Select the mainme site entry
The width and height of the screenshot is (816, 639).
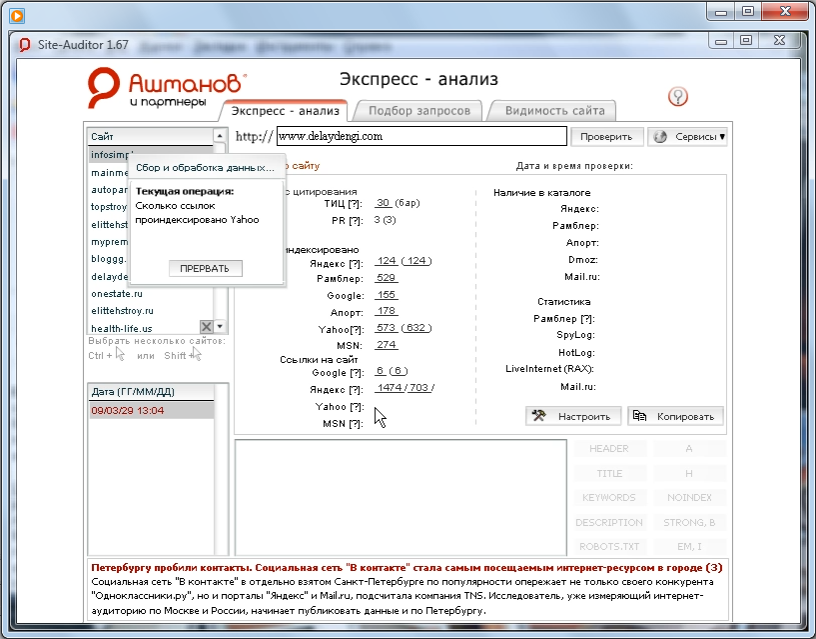click(x=109, y=172)
